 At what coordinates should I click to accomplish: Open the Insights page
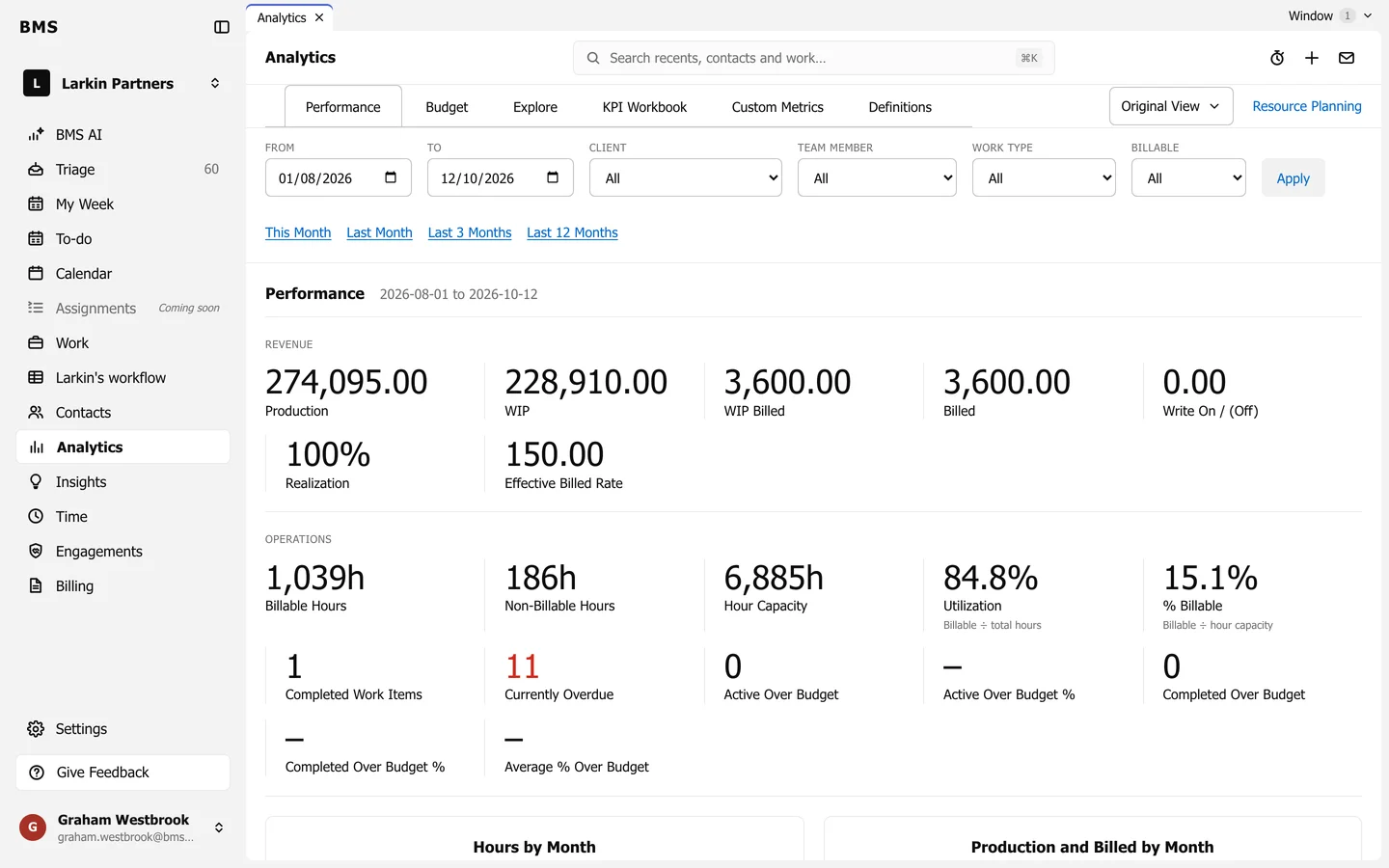pos(123,482)
